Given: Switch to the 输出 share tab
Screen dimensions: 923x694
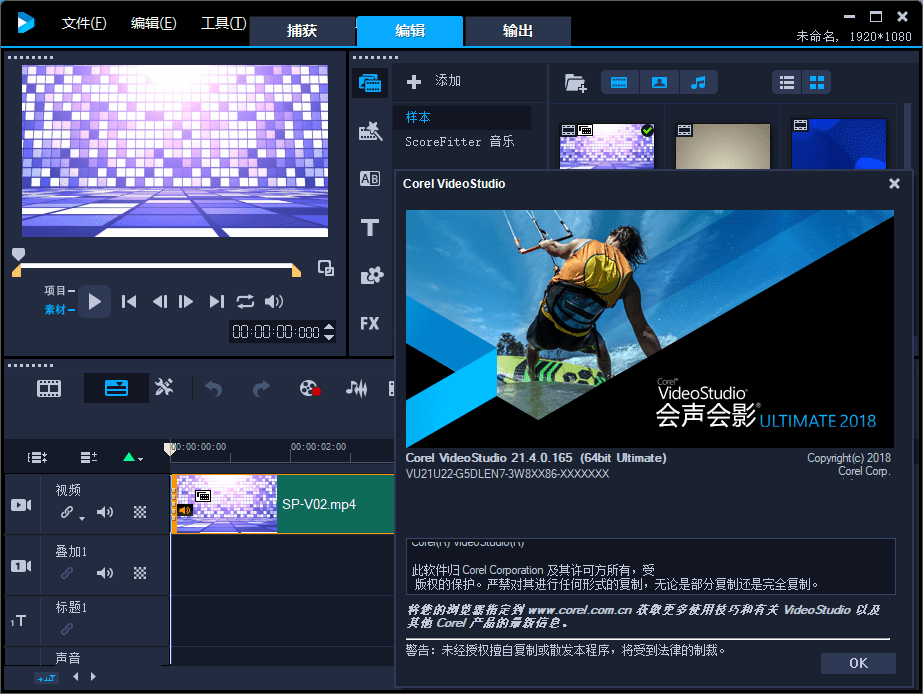Looking at the screenshot, I should pos(517,31).
